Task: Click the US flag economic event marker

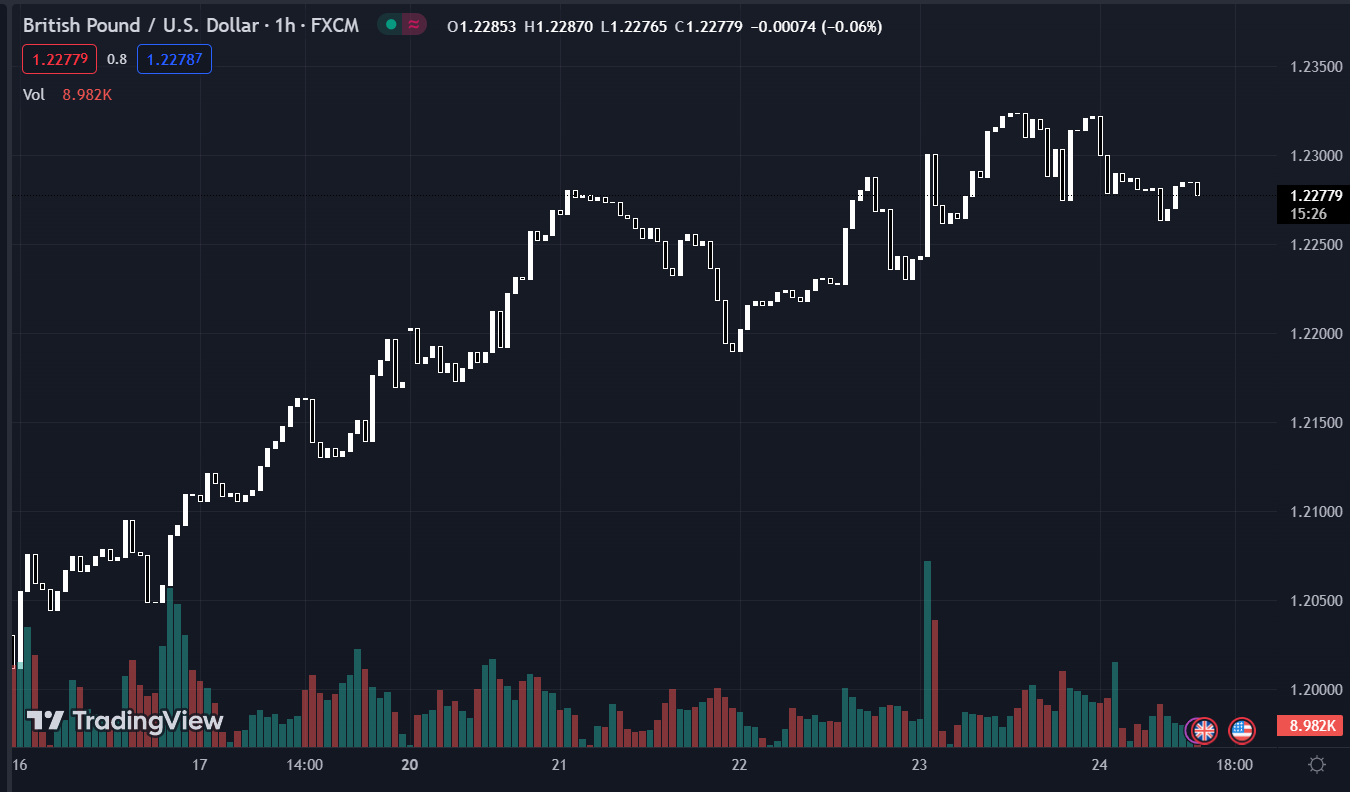Action: [x=1241, y=731]
